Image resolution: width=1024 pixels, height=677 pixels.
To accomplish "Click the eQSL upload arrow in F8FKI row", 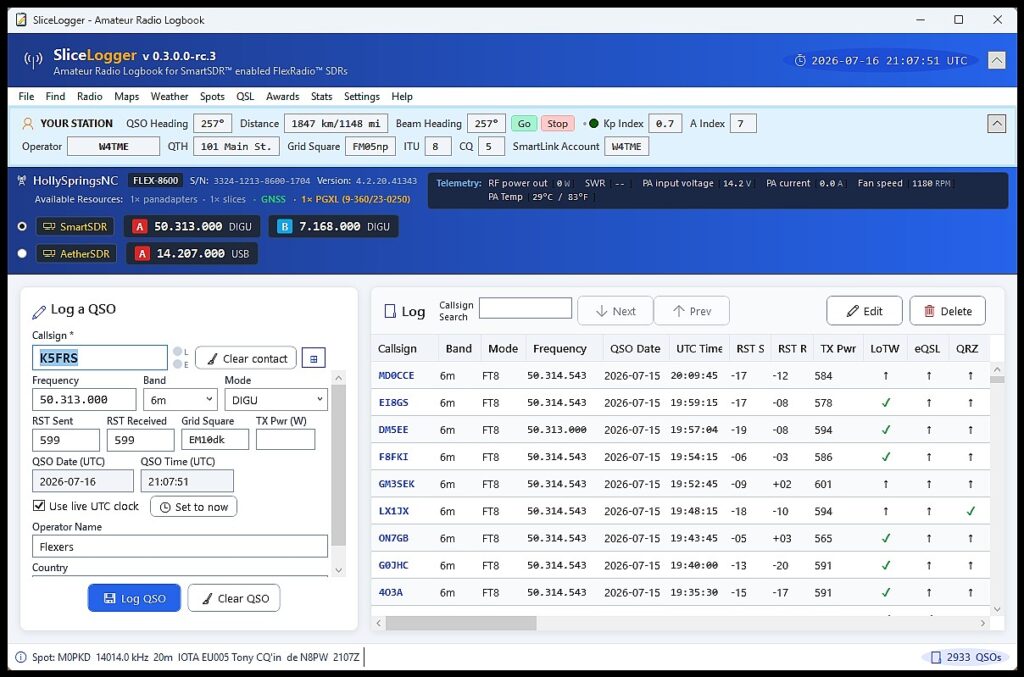I will (929, 457).
